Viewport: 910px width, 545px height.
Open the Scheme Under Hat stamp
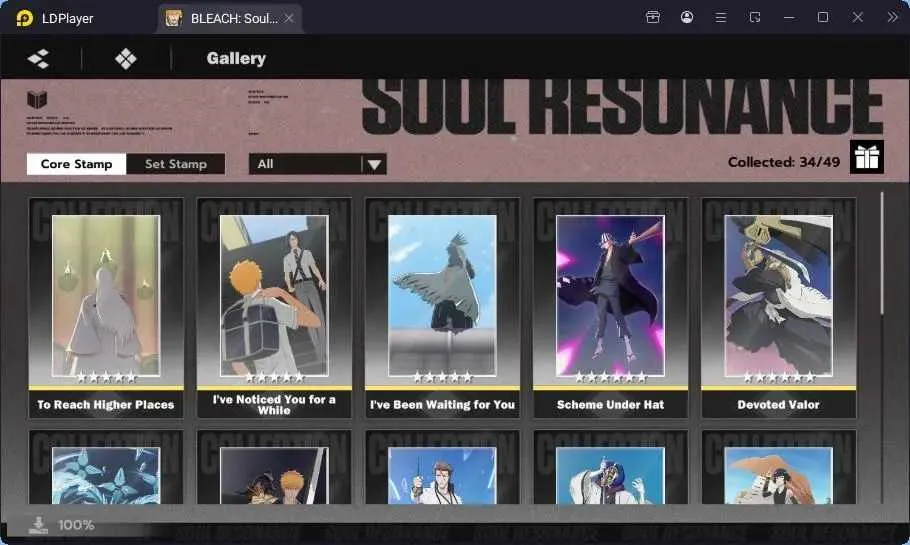[611, 308]
